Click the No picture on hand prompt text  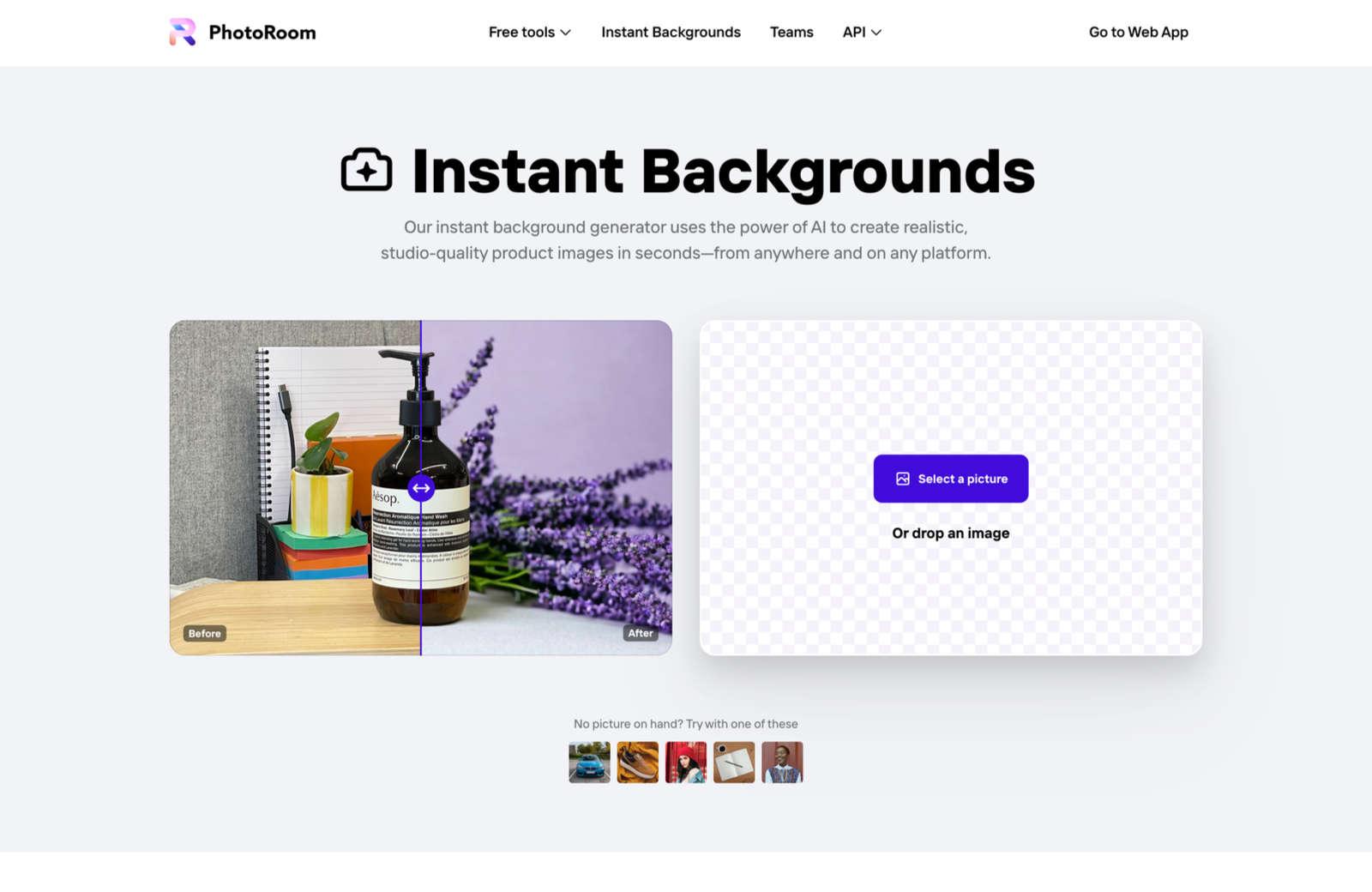pyautogui.click(x=686, y=724)
